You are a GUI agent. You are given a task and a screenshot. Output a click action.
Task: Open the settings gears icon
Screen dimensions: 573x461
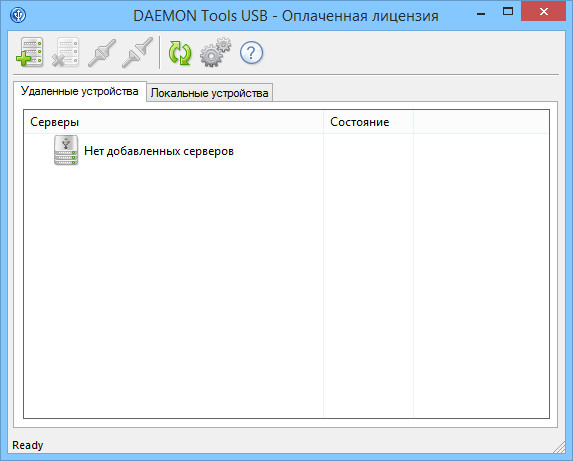tap(216, 52)
